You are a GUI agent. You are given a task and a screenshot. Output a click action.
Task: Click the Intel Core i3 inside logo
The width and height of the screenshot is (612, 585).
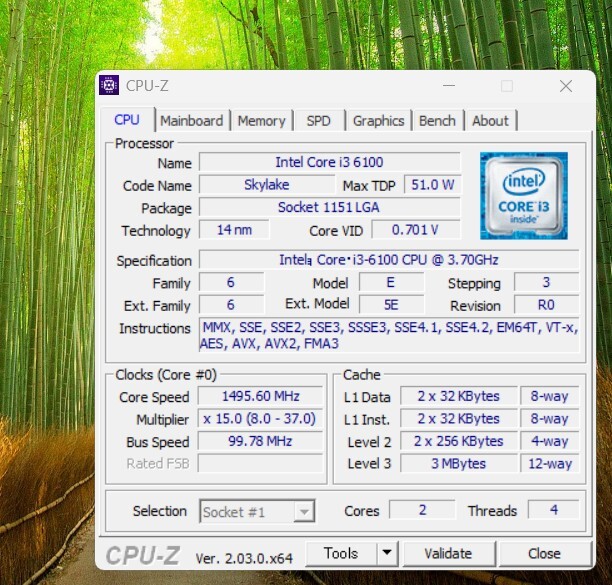(523, 196)
